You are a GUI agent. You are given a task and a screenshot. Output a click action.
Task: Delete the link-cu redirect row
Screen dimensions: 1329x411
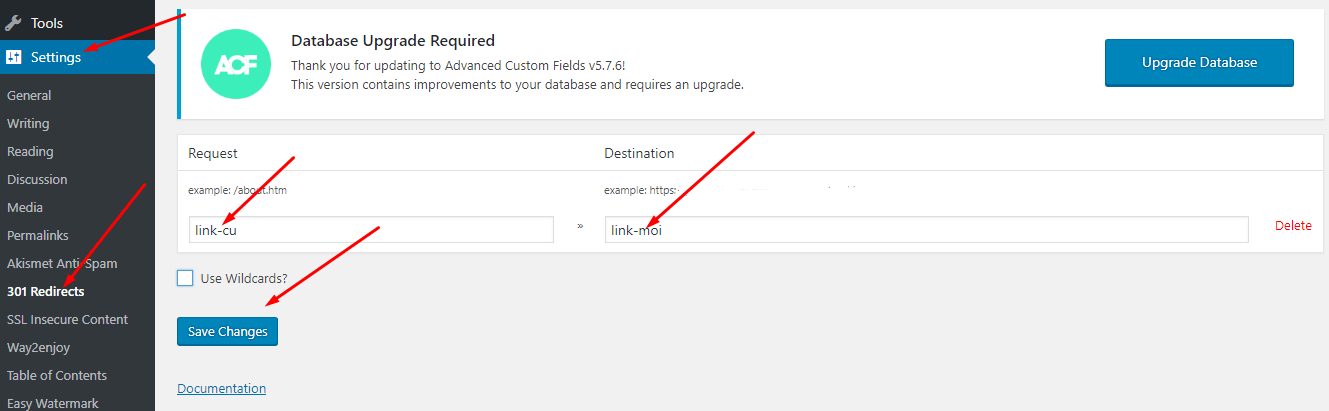click(1293, 226)
